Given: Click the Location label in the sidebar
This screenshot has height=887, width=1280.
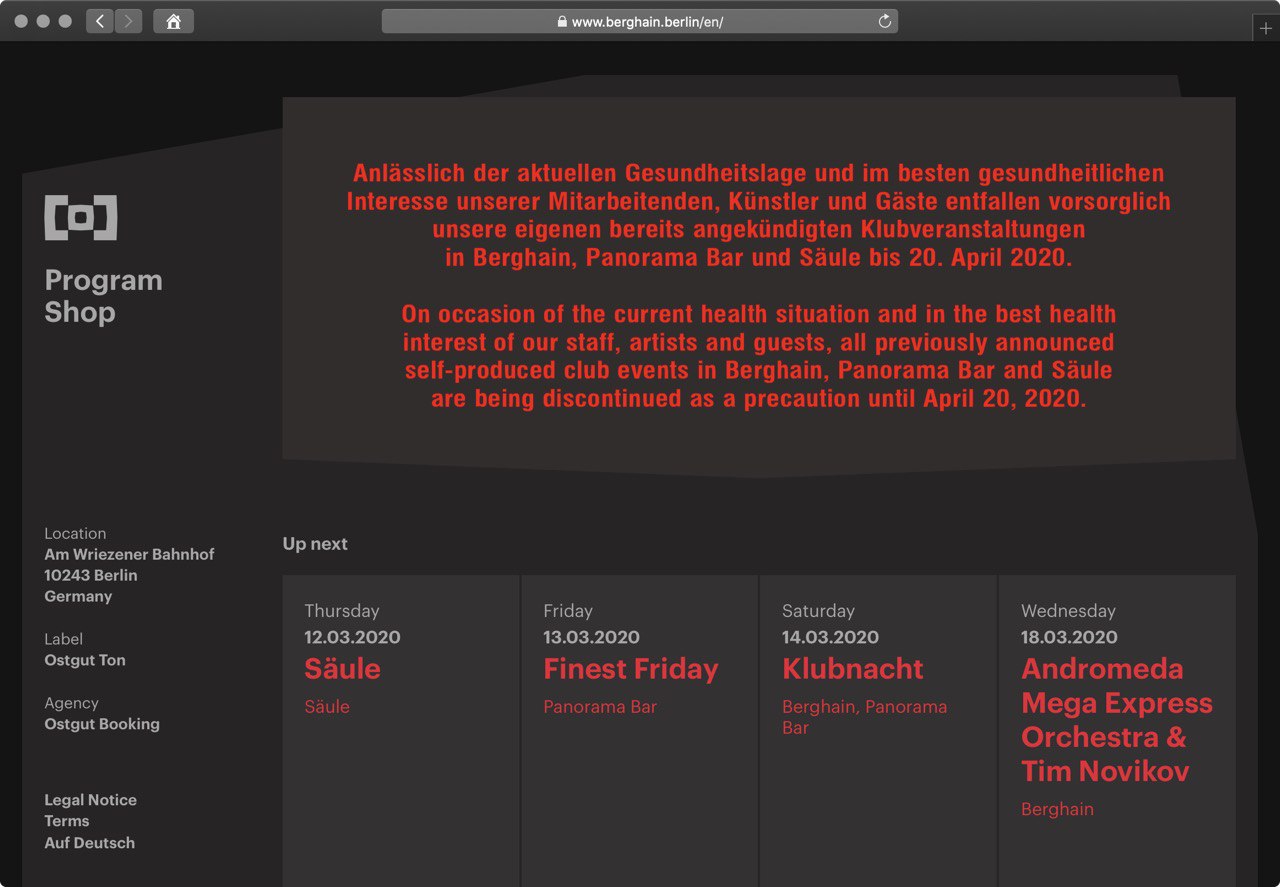Looking at the screenshot, I should tap(75, 534).
